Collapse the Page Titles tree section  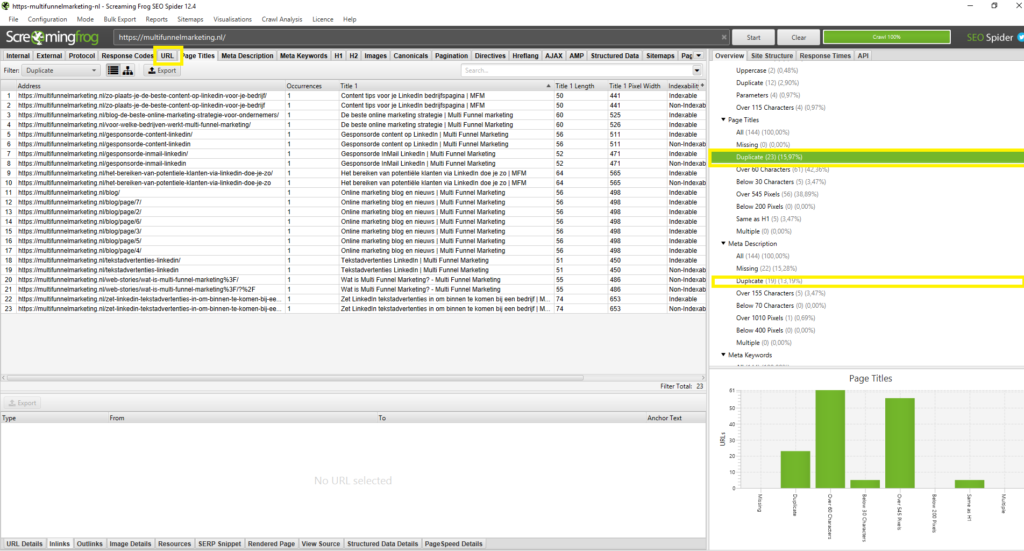click(x=723, y=119)
